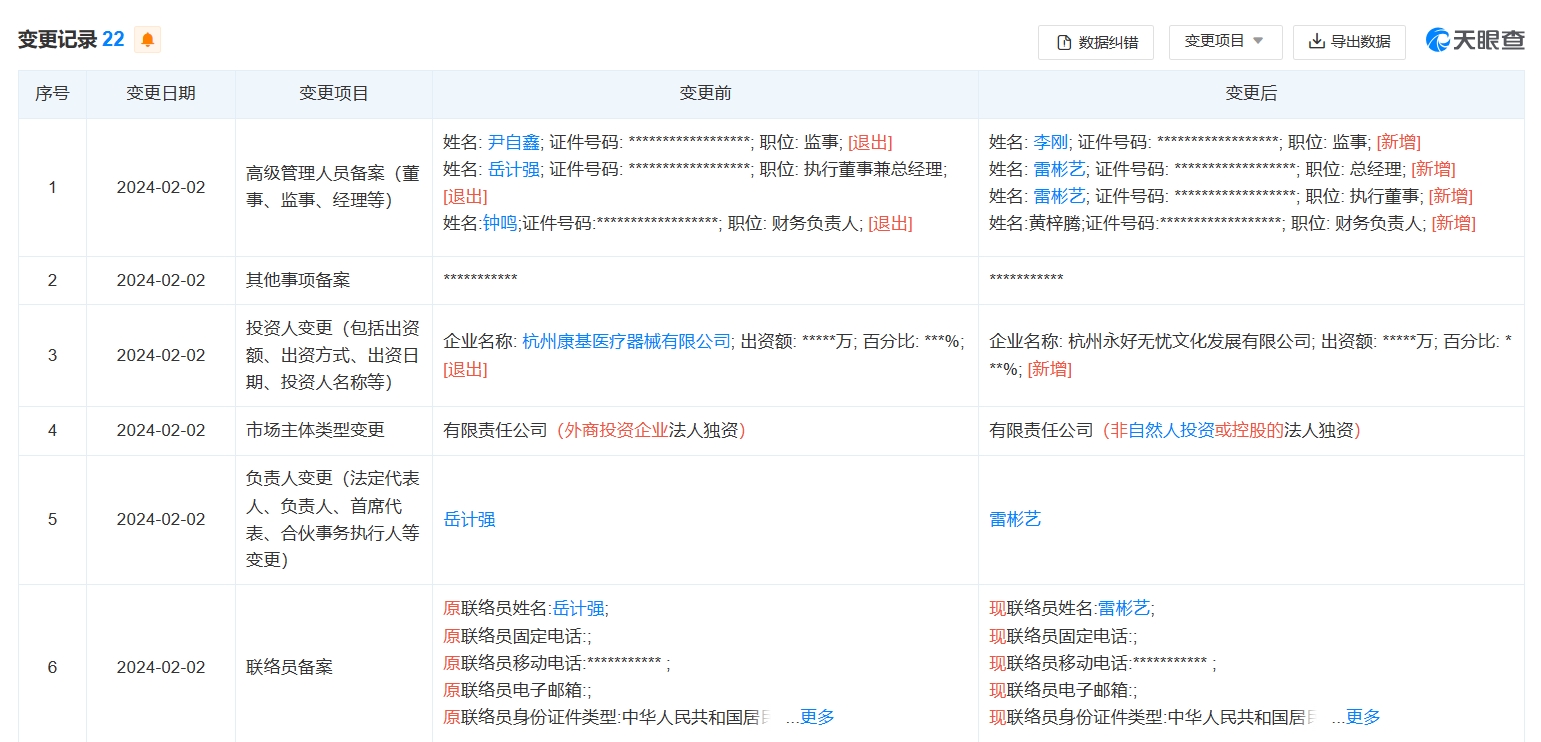Click 黄梓腾 name in row 1 变更后
The height and width of the screenshot is (742, 1541).
click(x=1054, y=223)
